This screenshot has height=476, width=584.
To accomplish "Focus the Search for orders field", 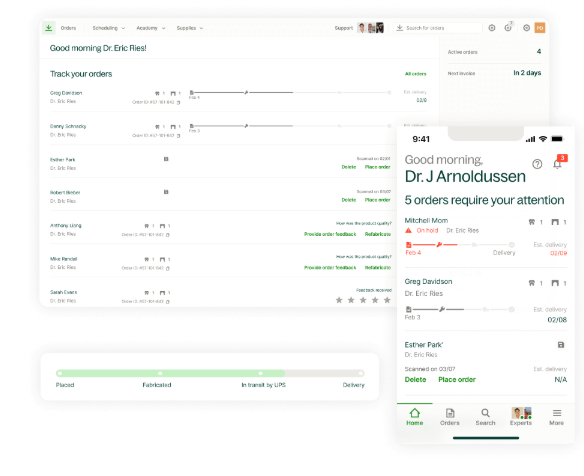I will [x=438, y=28].
